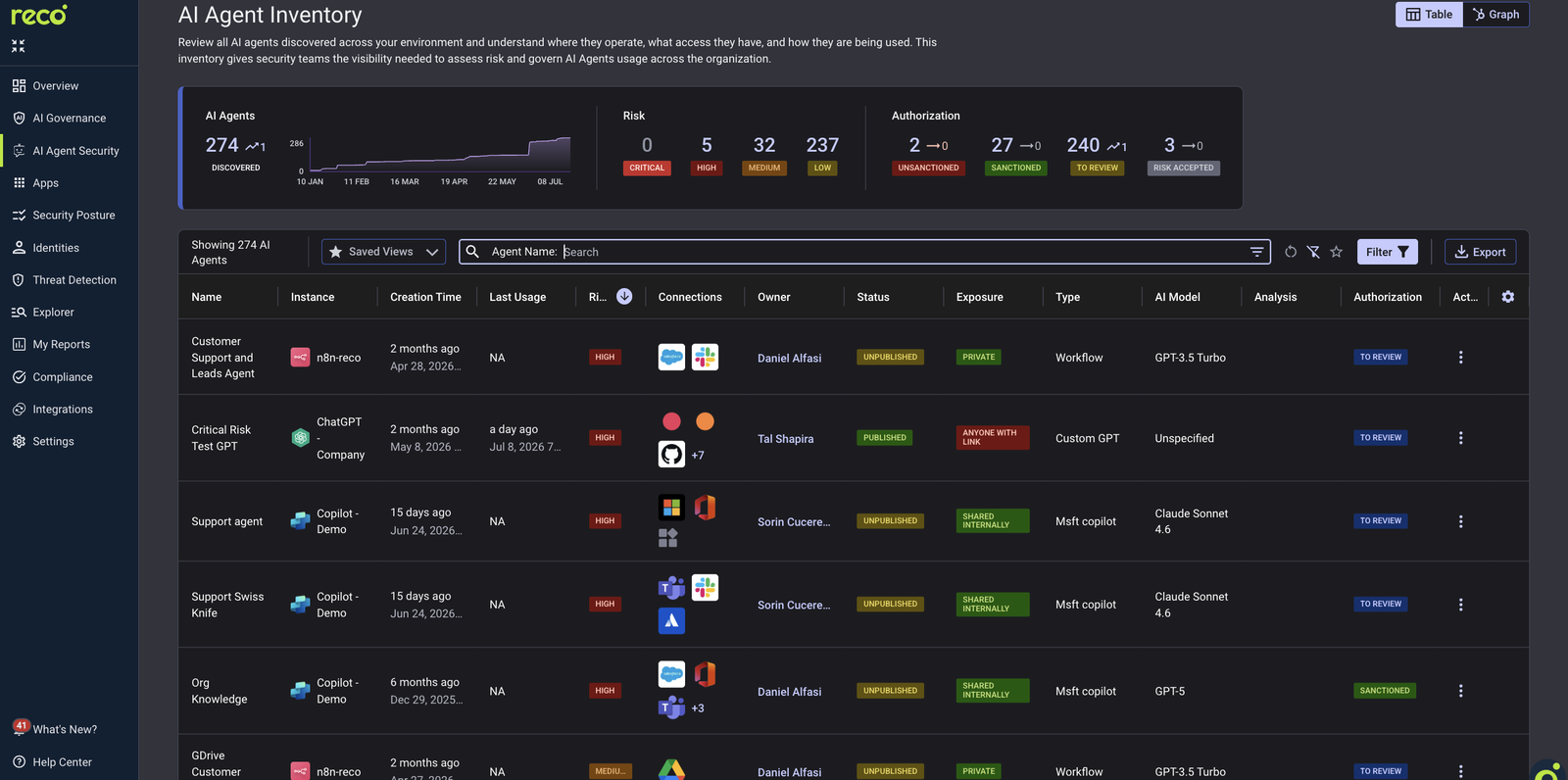1568x780 pixels.
Task: Click +7 connections in Critical Risk row
Action: [698, 456]
